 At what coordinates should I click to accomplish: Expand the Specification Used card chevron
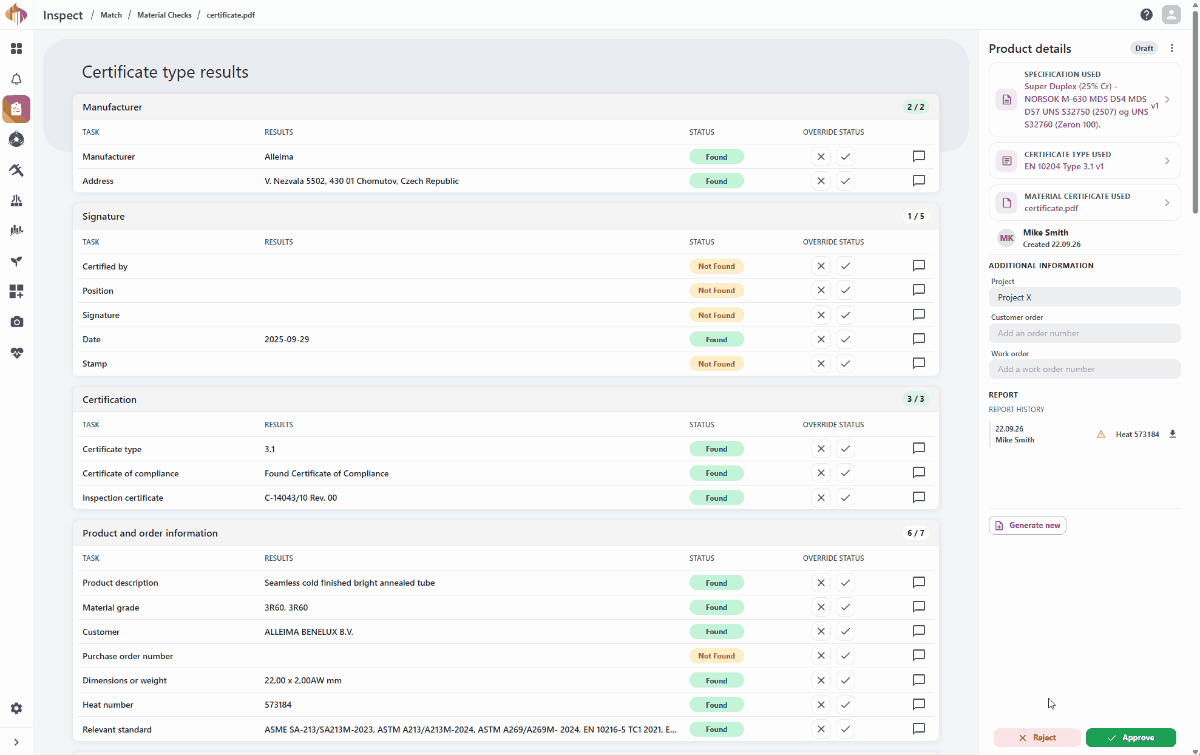pyautogui.click(x=1167, y=100)
